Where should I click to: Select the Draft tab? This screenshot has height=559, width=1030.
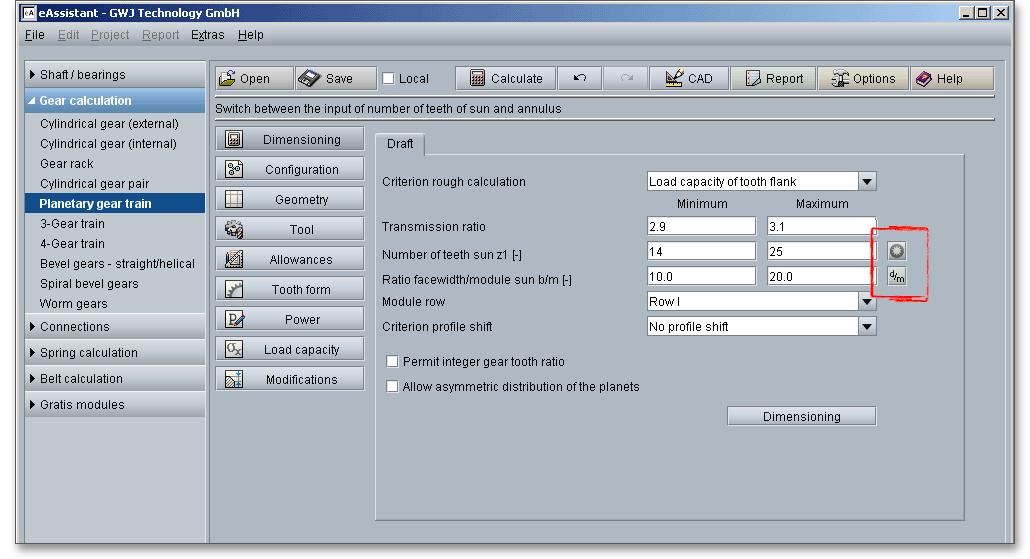pos(400,144)
